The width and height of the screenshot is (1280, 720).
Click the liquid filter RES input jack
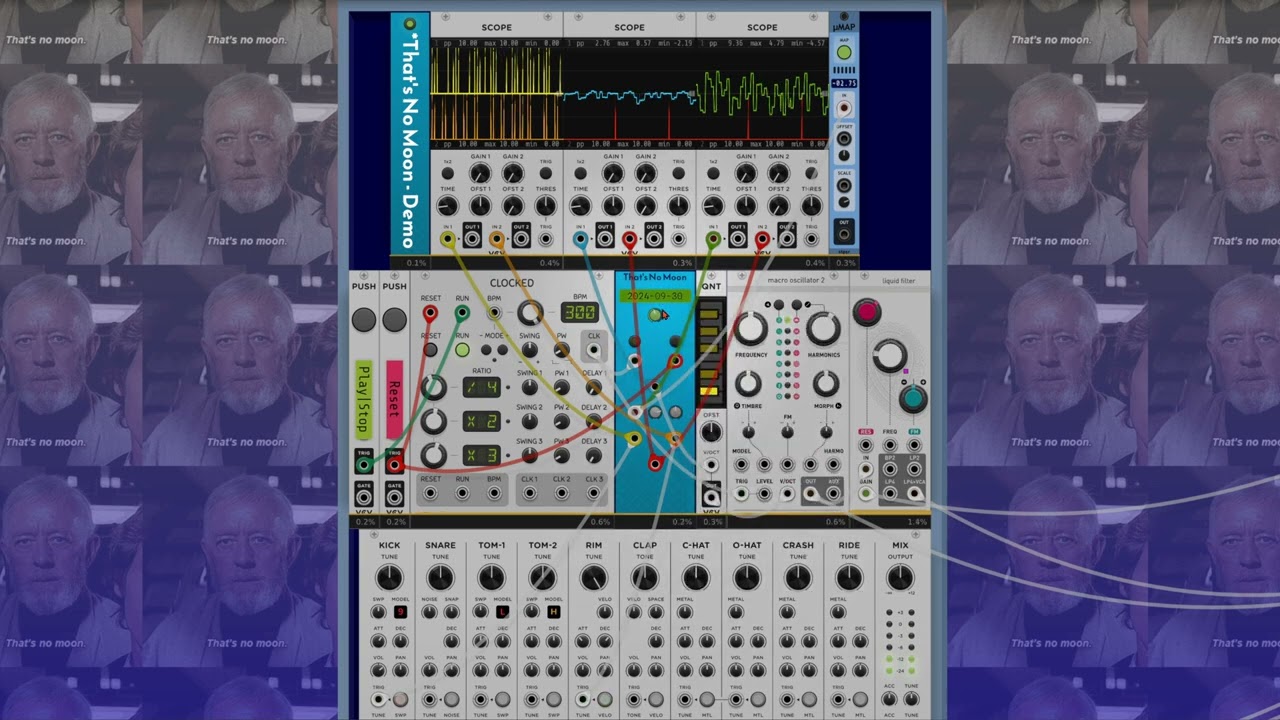click(x=865, y=445)
